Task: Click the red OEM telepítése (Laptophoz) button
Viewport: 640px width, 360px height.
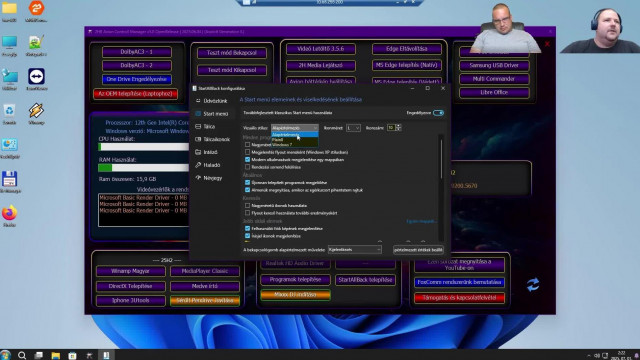Action: 136,94
